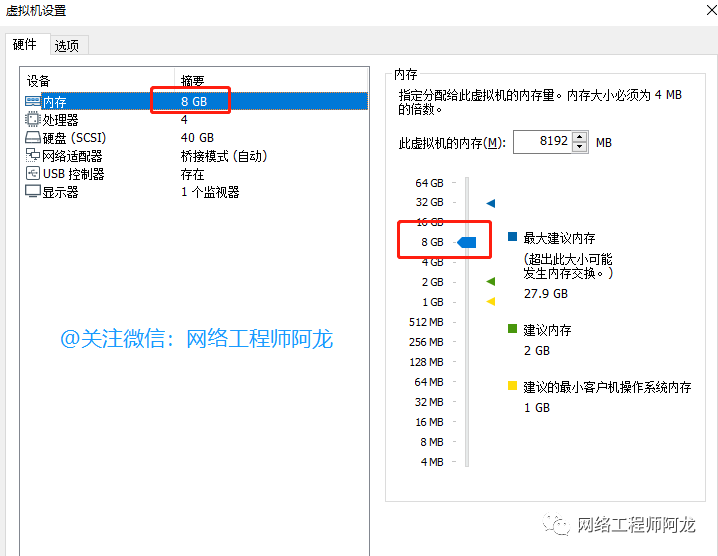Click the yellow minimum guest memory marker
Image resolution: width=718 pixels, height=556 pixels.
[490, 301]
